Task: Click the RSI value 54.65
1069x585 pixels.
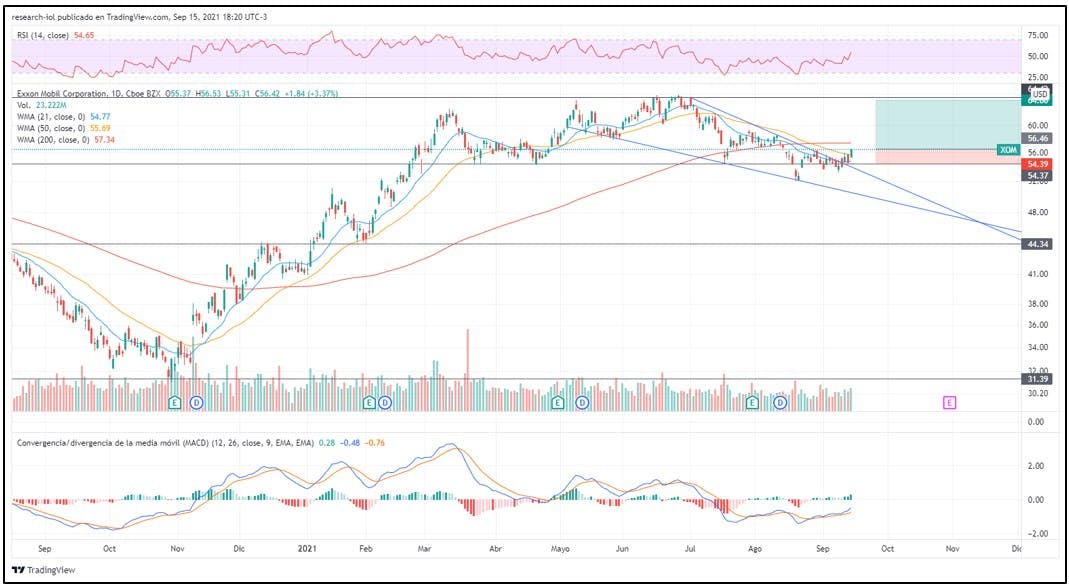Action: point(85,34)
